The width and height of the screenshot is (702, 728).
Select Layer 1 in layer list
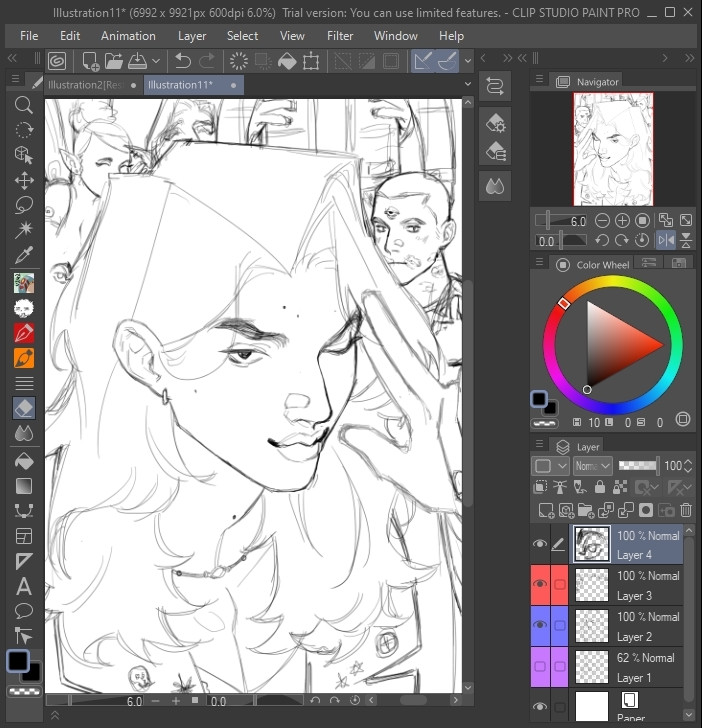[x=626, y=667]
